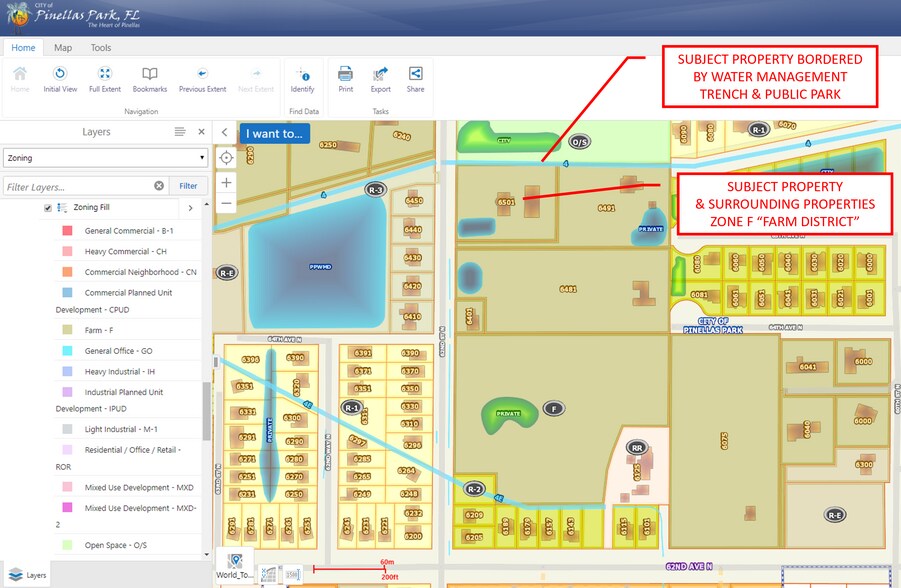Click the 'General Office - GO' legend label

(x=118, y=351)
